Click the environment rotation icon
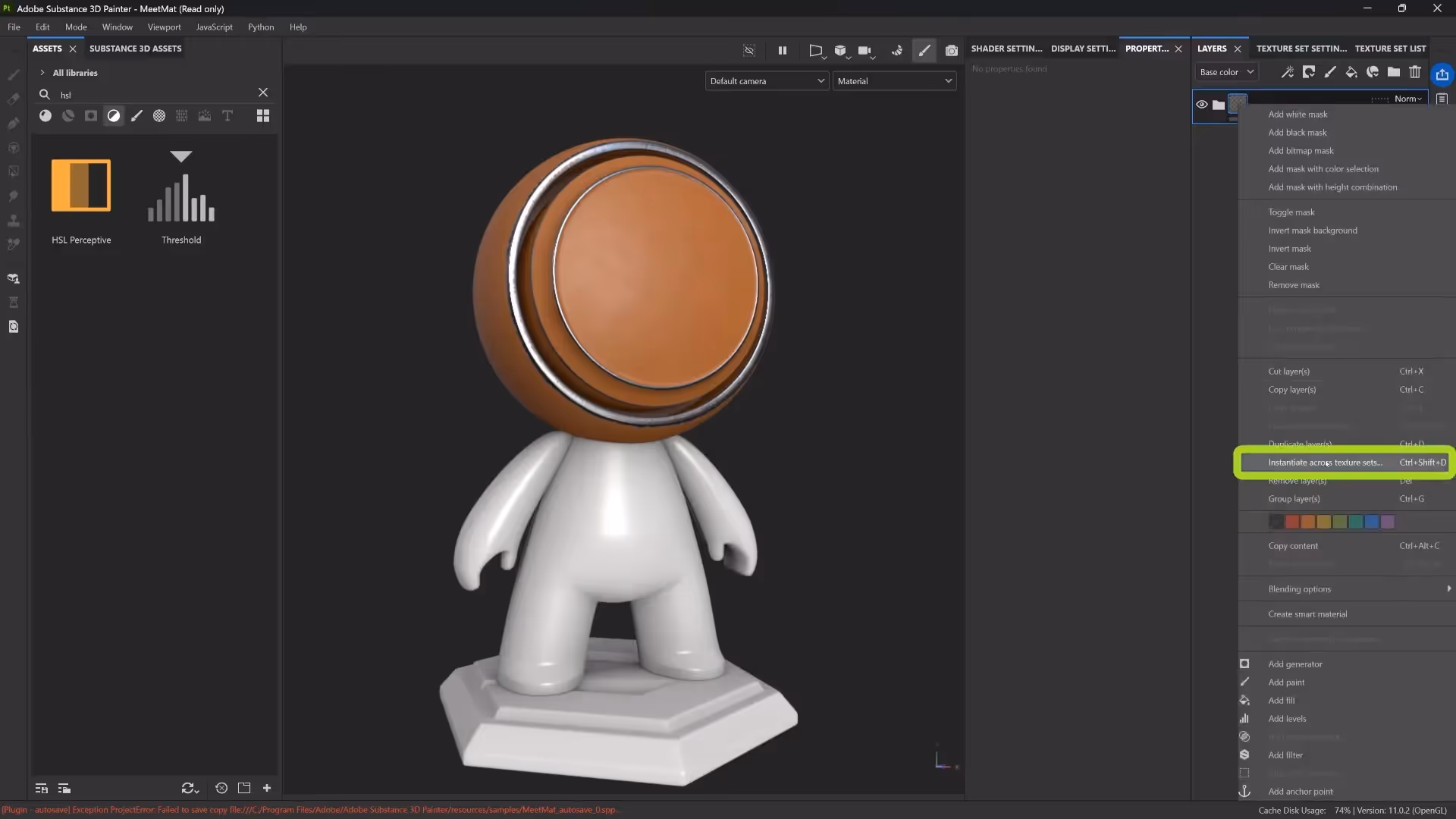 [897, 51]
